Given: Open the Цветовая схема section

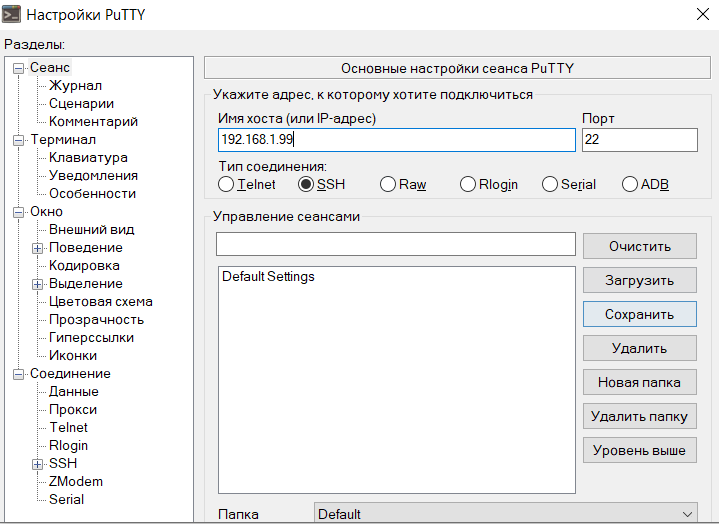Looking at the screenshot, I should coord(100,302).
